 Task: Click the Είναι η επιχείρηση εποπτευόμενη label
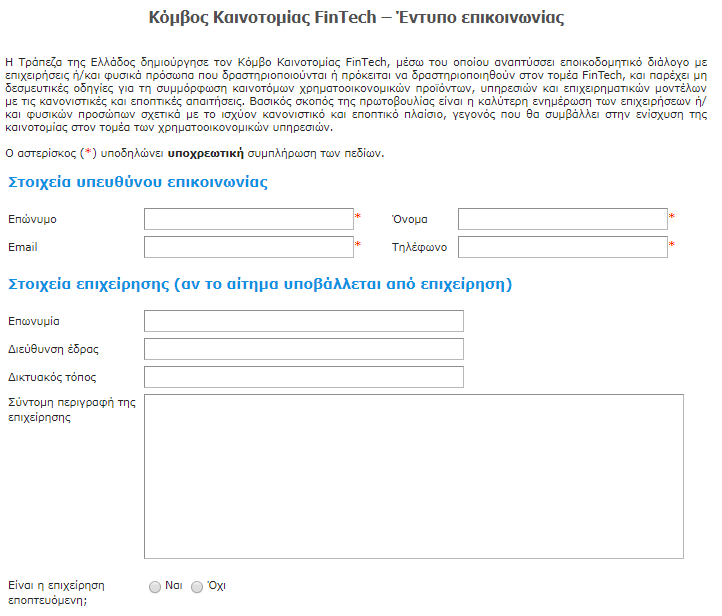click(x=56, y=593)
